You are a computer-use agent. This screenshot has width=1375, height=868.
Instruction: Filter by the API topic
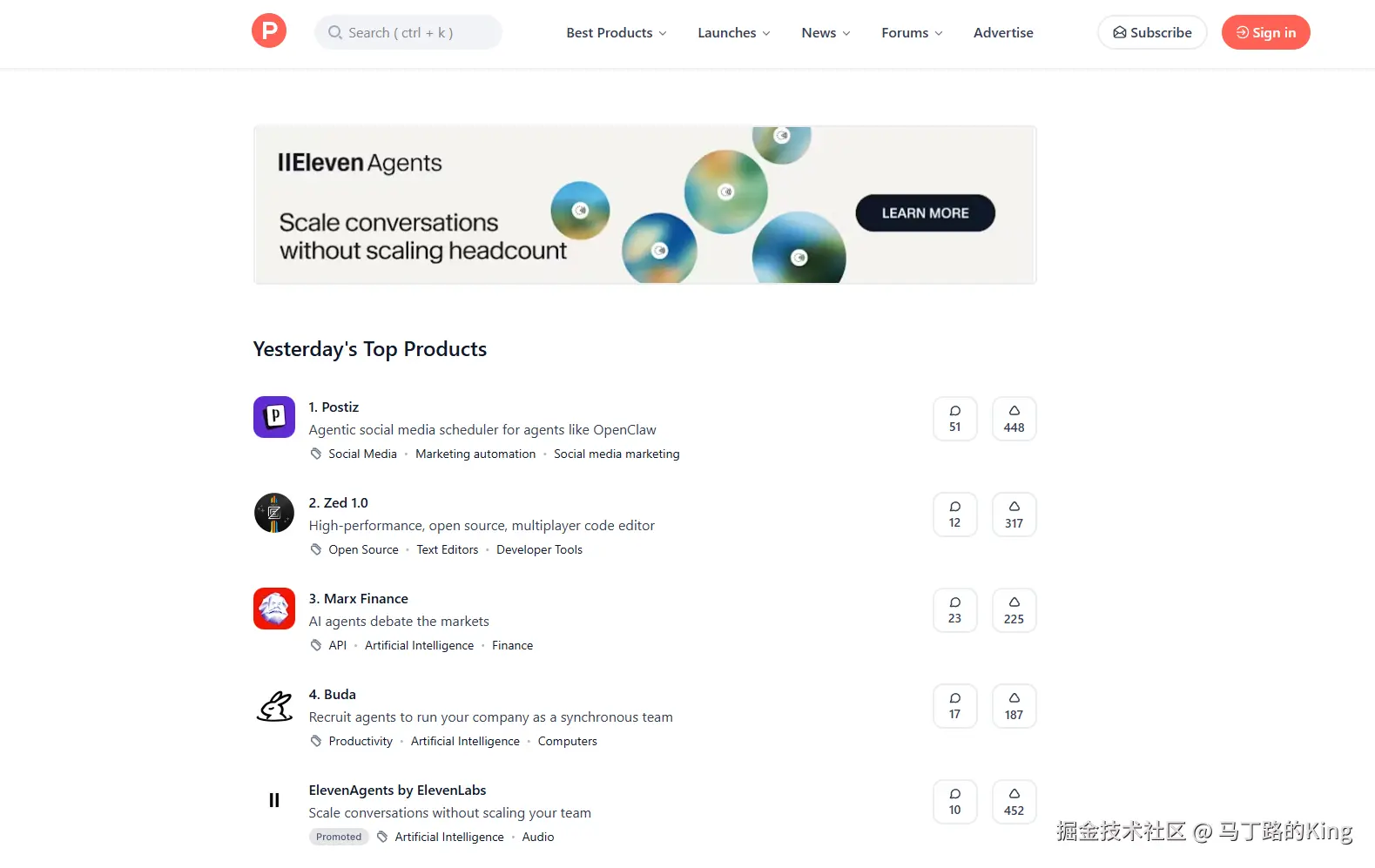(x=338, y=645)
